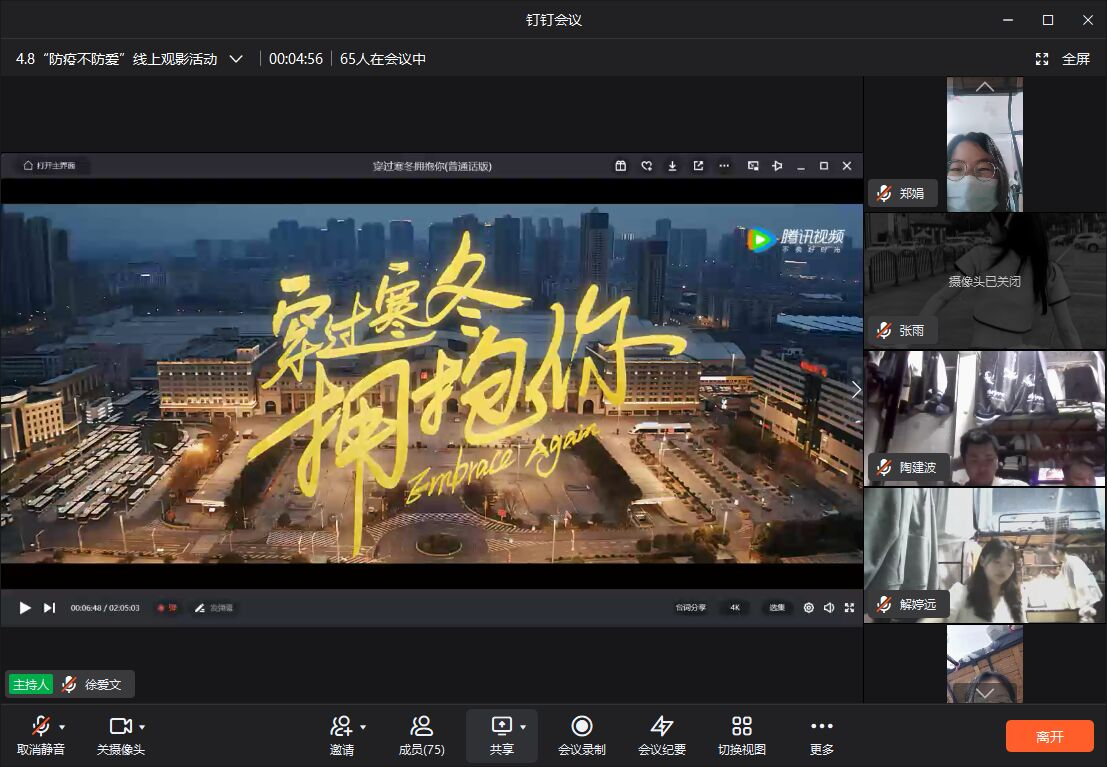Expand the 共享 share dropdown arrow
The image size is (1107, 767).
point(523,727)
